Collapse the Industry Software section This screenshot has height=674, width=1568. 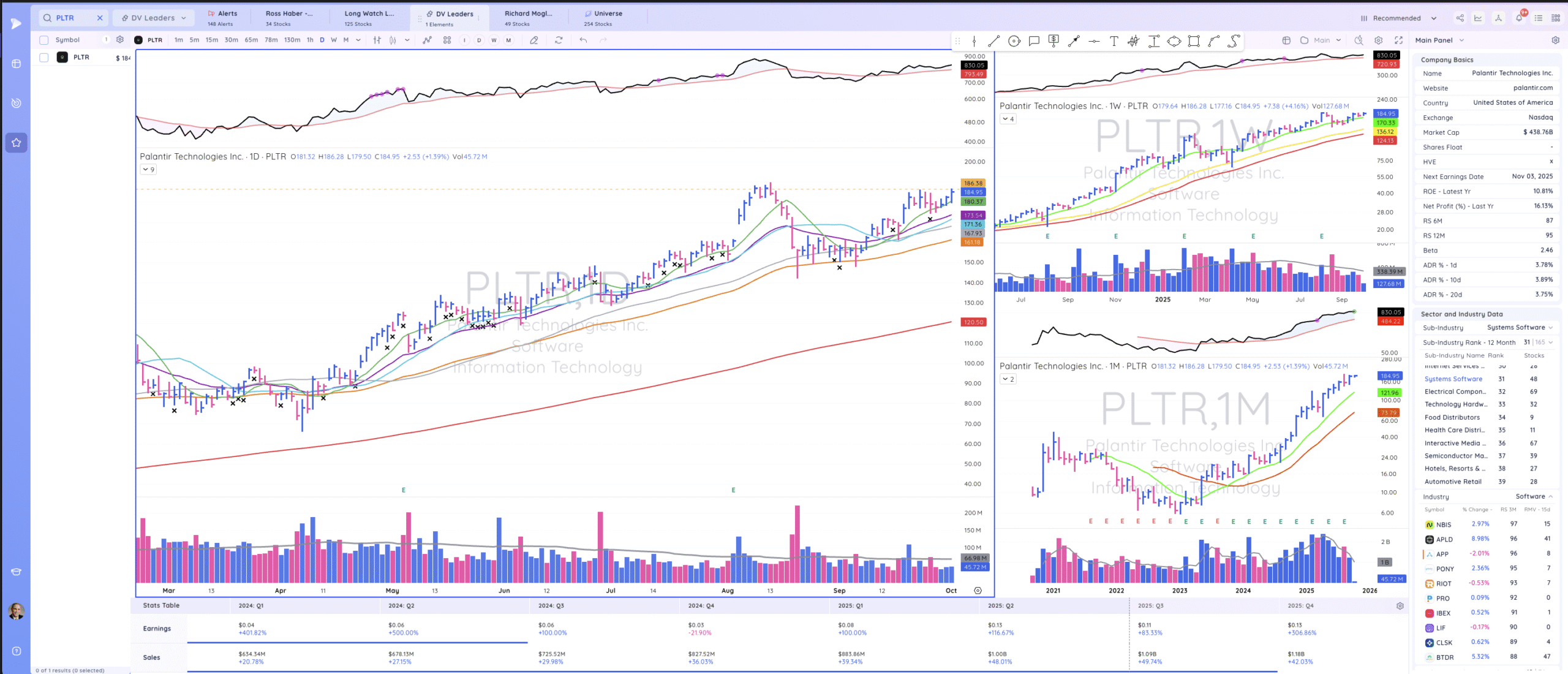[1551, 496]
